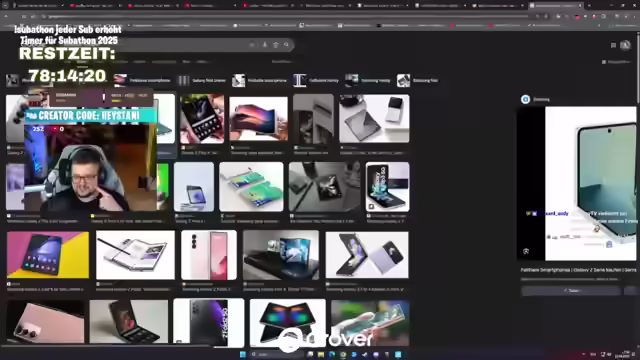Select the Galaxy Fold phone filter chip

(x=202, y=80)
